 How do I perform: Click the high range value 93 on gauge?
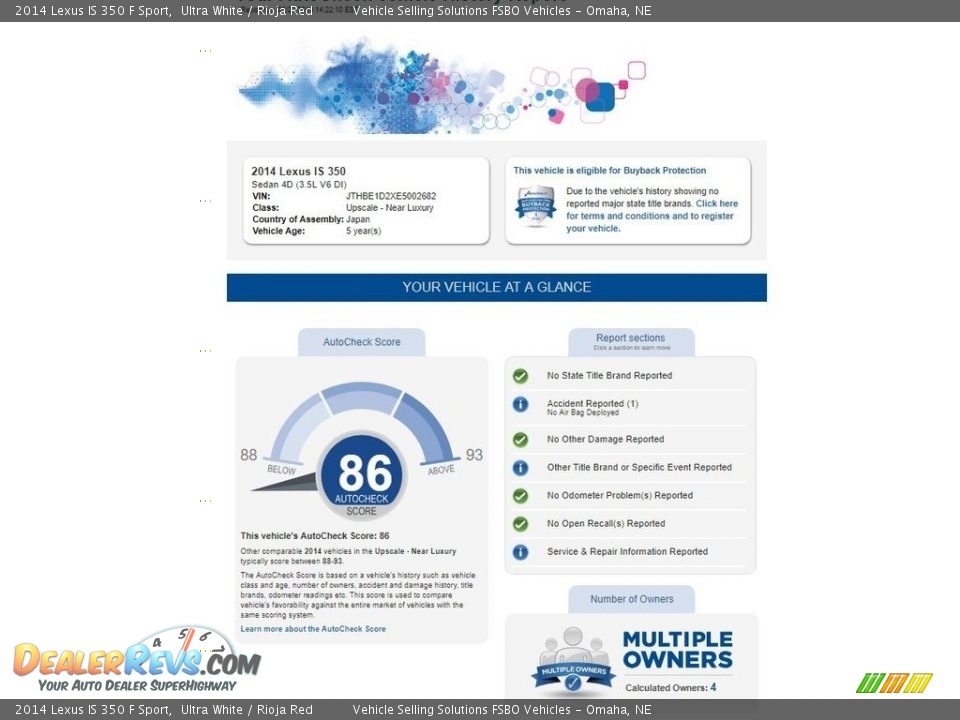click(x=474, y=455)
